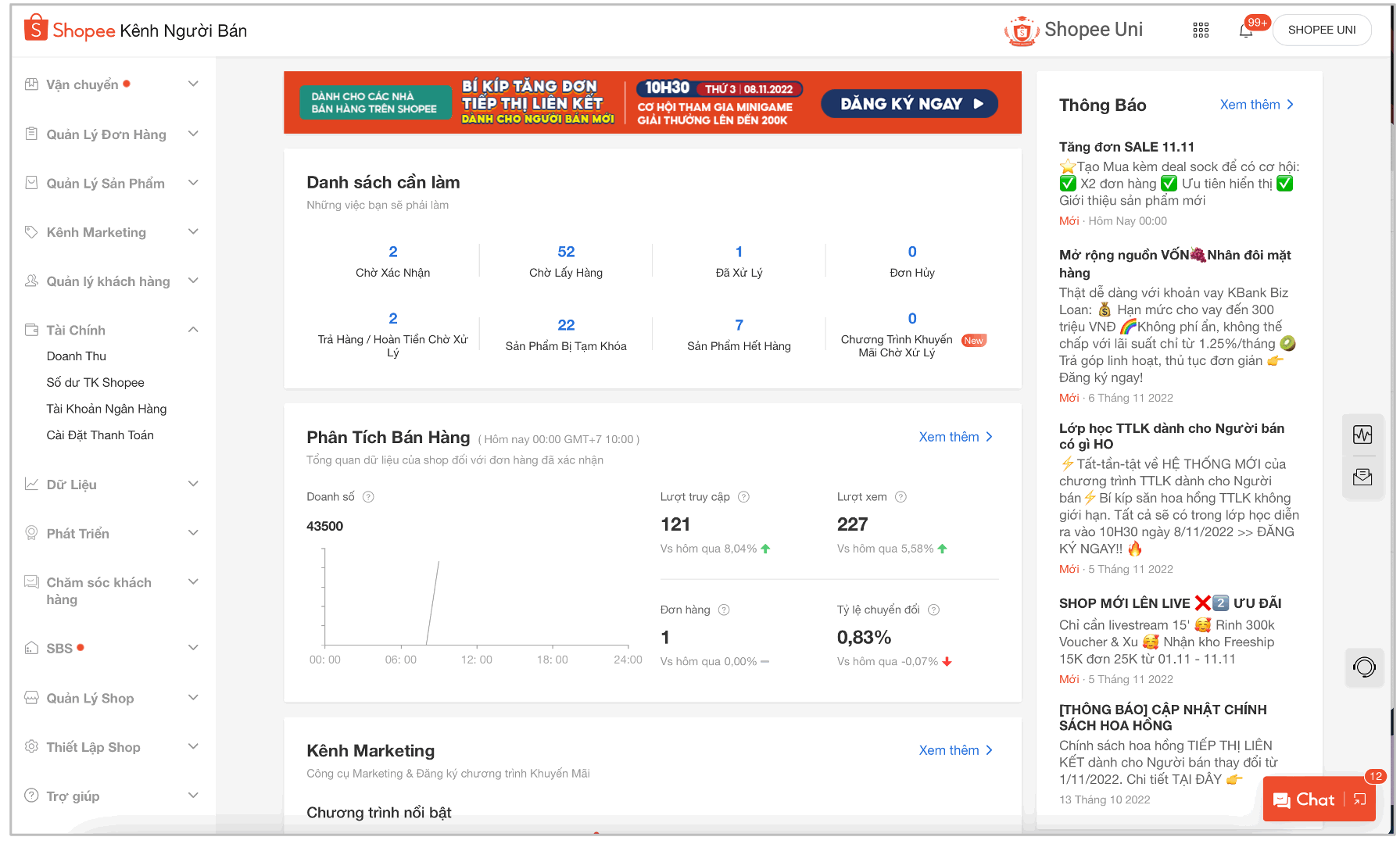This screenshot has width=1400, height=844.
Task: Open Doanh Thu under Tài Chính
Action: click(77, 356)
